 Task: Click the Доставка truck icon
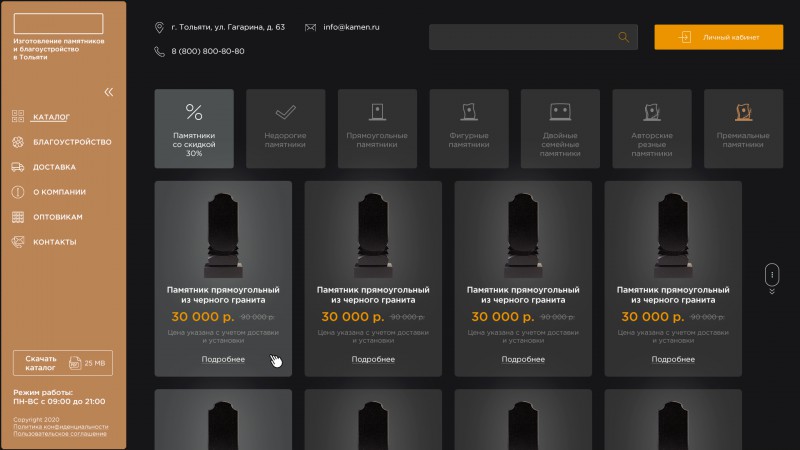(x=18, y=167)
